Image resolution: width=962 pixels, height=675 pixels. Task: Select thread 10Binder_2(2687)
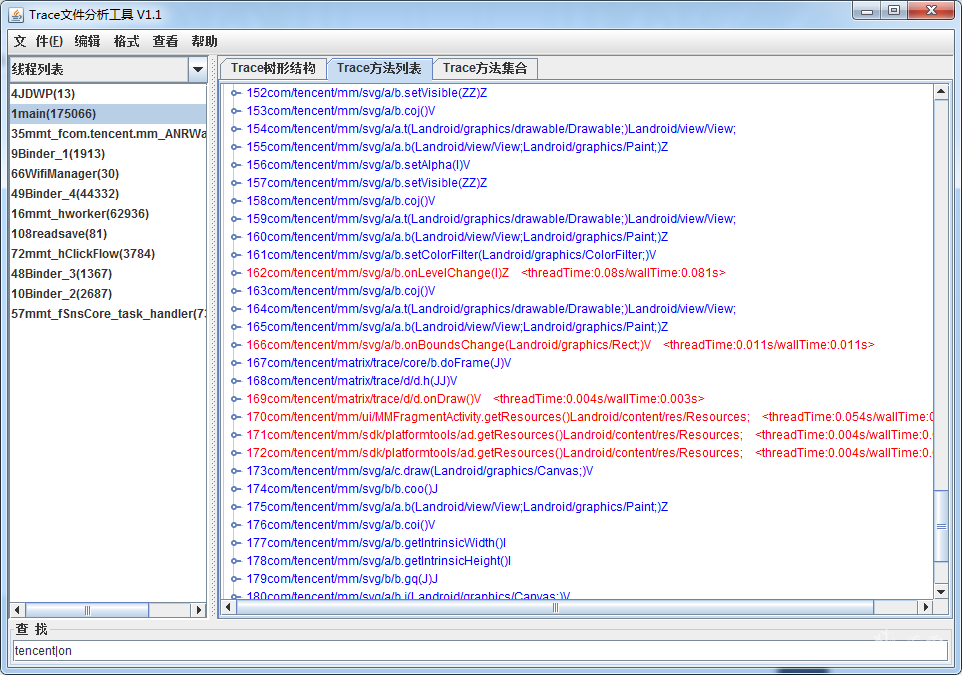(108, 294)
